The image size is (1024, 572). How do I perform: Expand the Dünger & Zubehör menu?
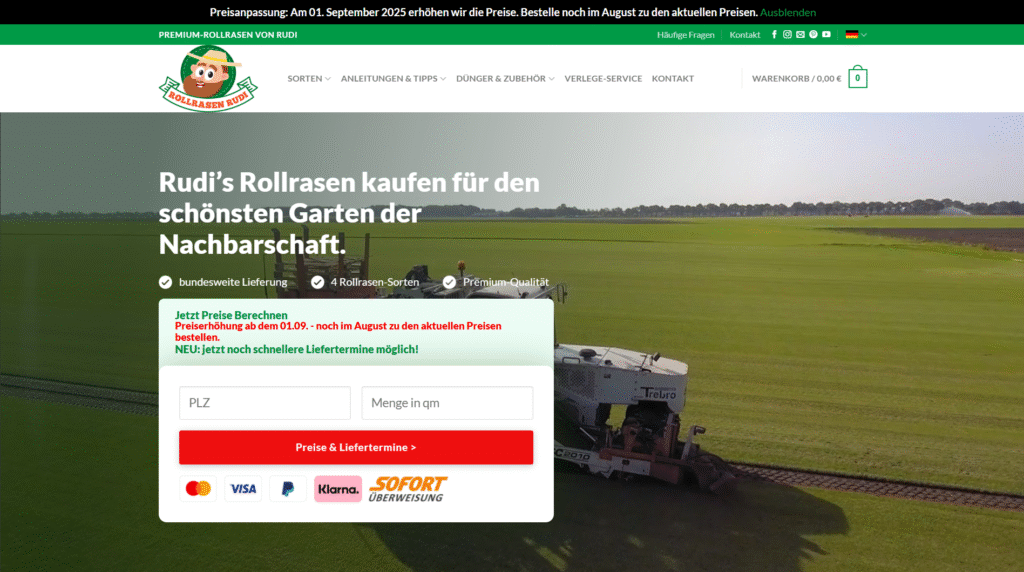(x=505, y=78)
